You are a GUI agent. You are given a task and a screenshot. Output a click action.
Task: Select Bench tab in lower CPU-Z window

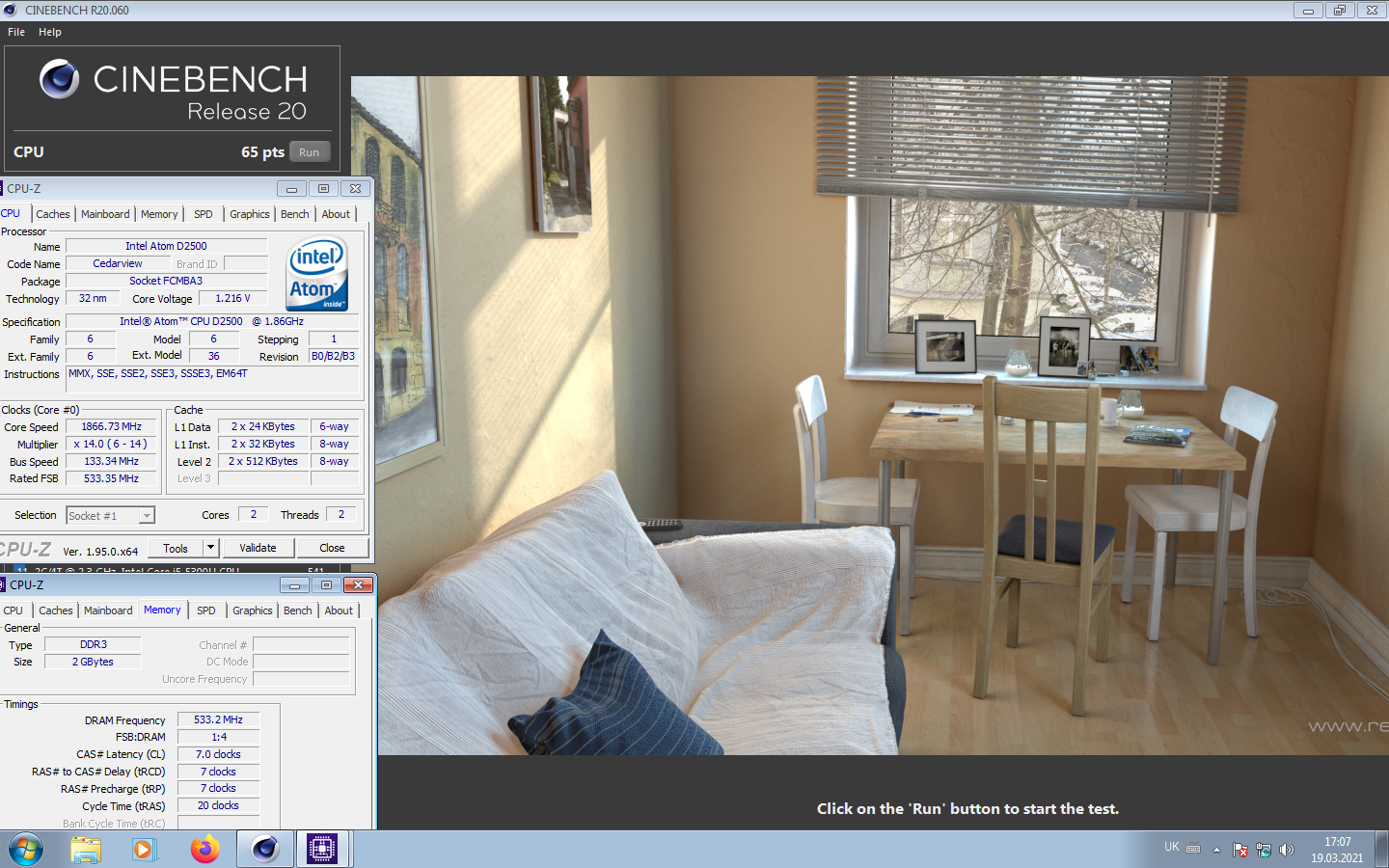pyautogui.click(x=298, y=610)
